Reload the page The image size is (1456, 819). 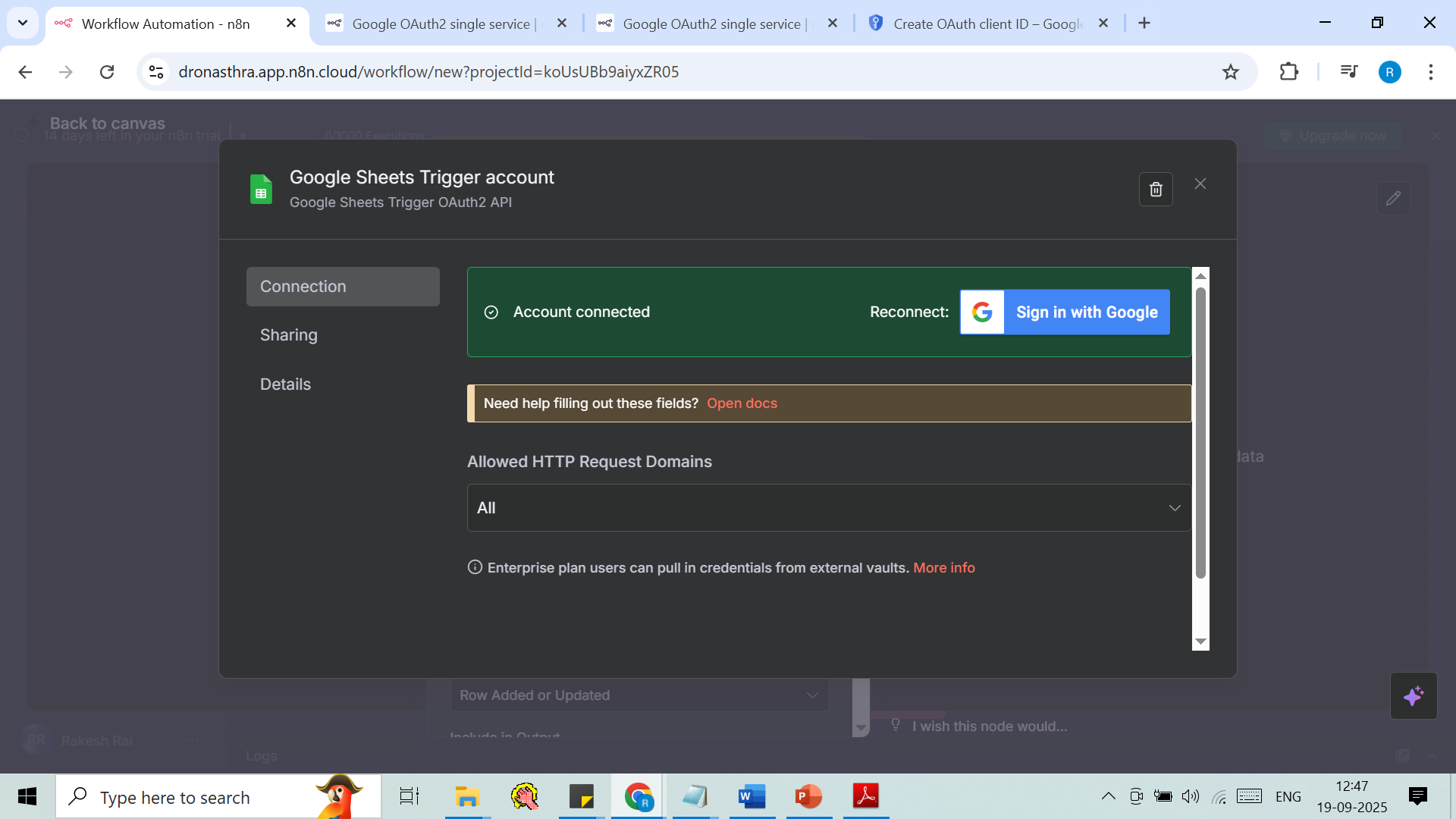(107, 71)
